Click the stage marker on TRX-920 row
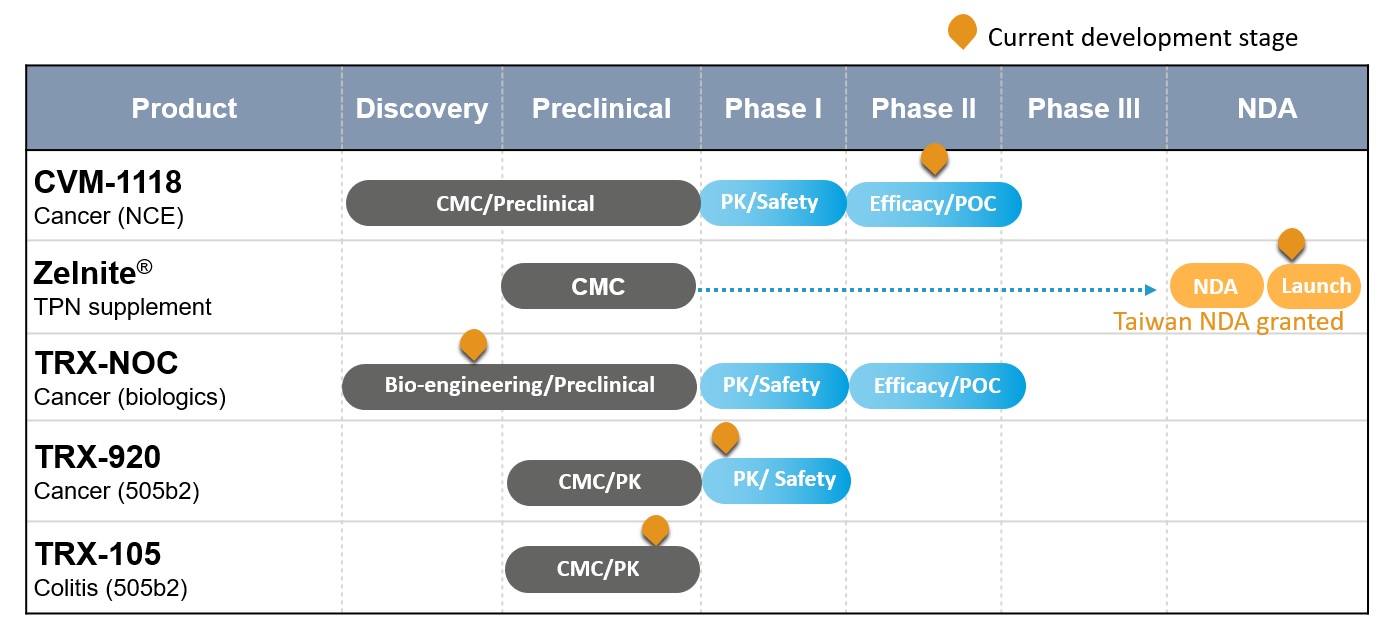The height and width of the screenshot is (638, 1394). (725, 438)
